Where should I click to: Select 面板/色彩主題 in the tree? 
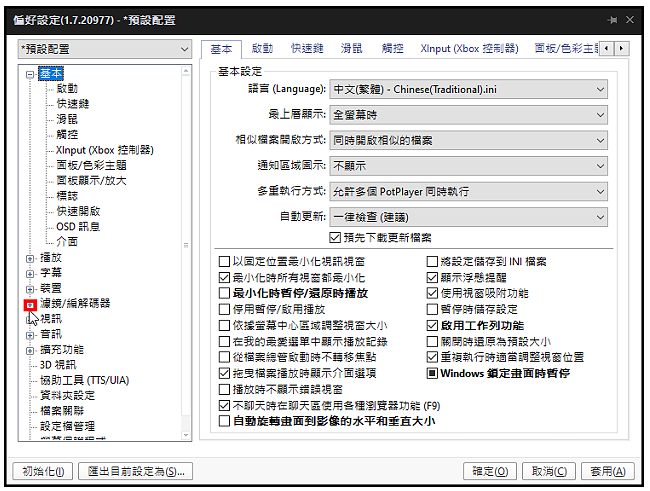[x=92, y=165]
